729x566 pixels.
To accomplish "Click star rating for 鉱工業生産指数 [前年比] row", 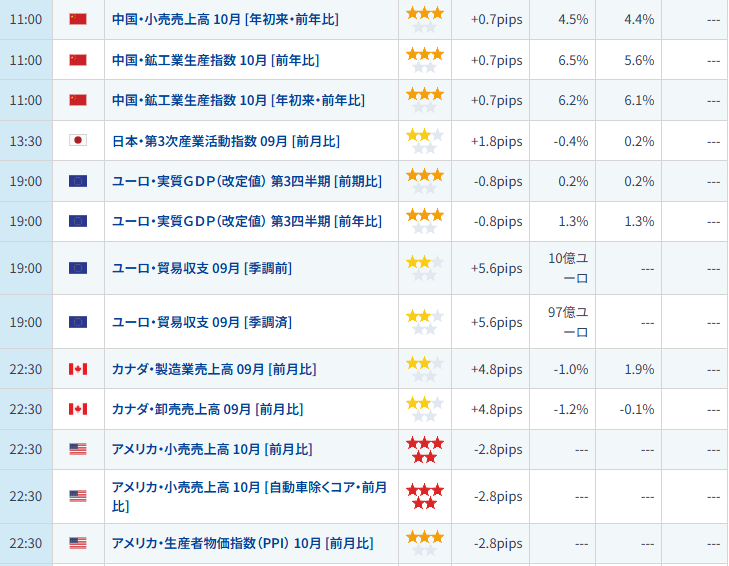I will coord(425,60).
